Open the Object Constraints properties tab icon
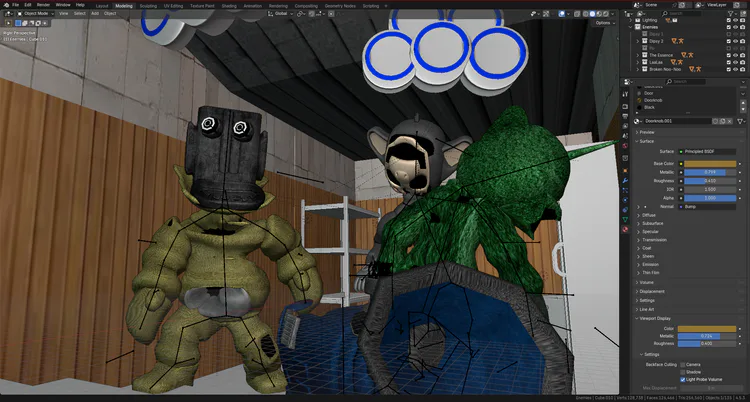 [625, 210]
